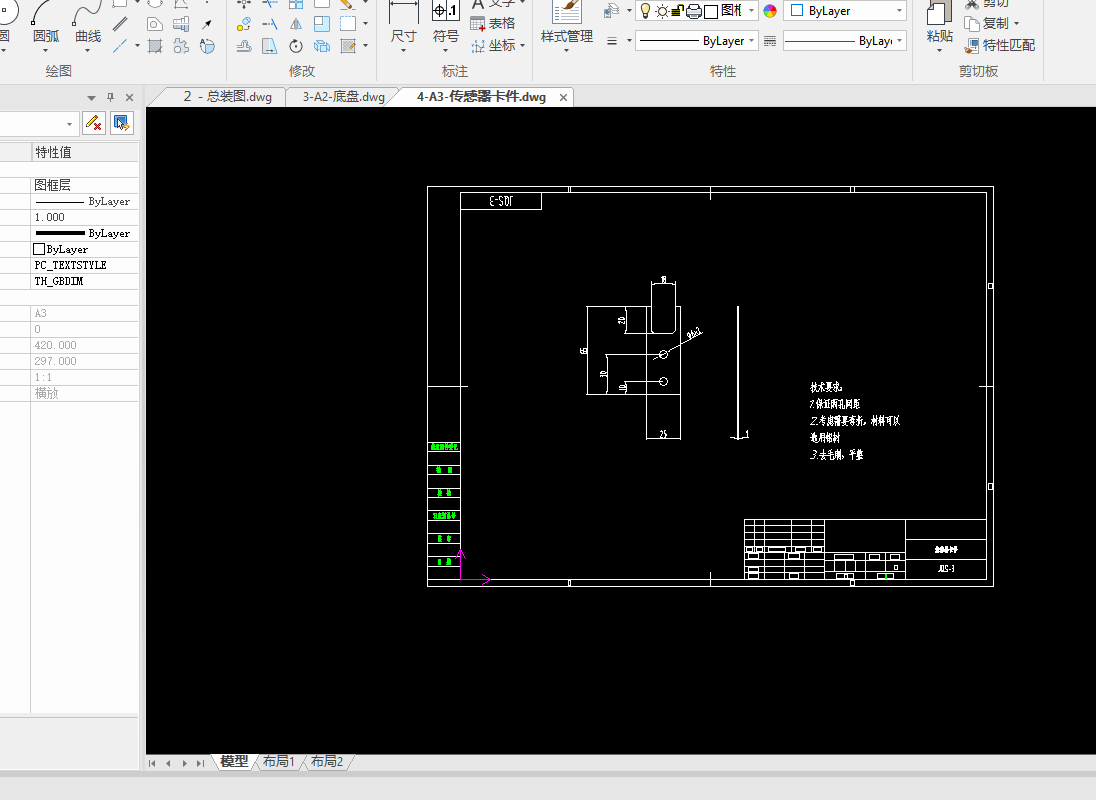The height and width of the screenshot is (800, 1096).
Task: Expand the 粘贴 dropdown arrow
Action: coord(939,51)
